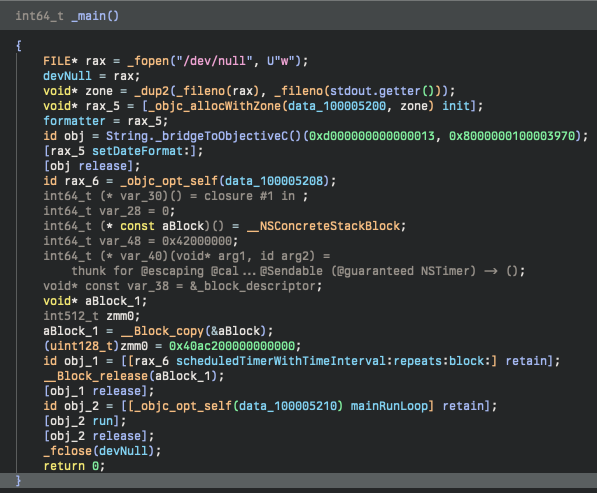Viewport: 597px width, 493px height.
Task: Click the var_30 closure variable
Action: tap(141, 196)
